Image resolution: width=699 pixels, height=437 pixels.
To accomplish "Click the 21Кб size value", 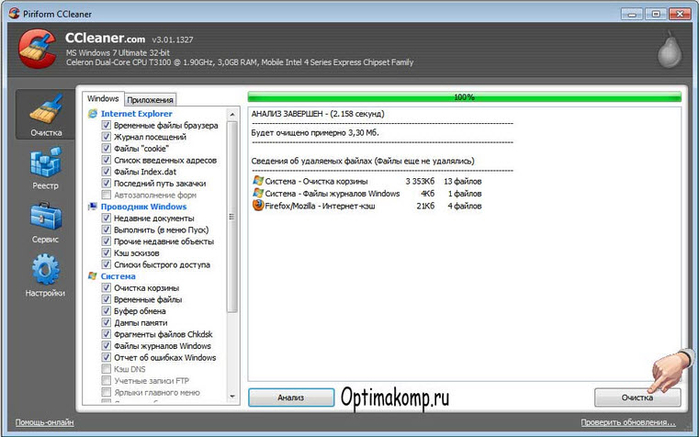I will coord(425,206).
